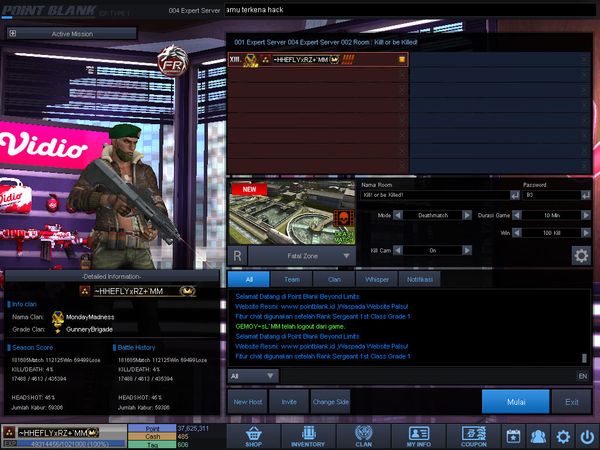
Task: Select previous Mode with left arrow
Action: point(398,215)
